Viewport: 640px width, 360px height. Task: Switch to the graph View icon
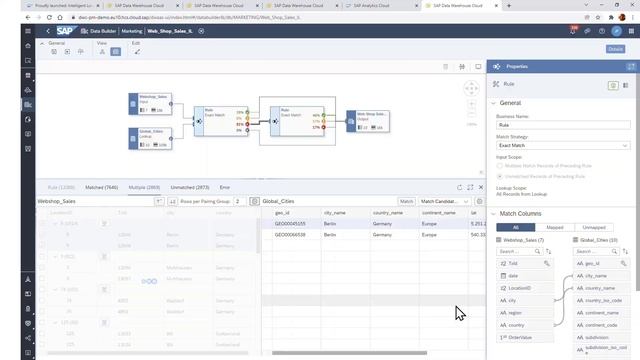(102, 52)
